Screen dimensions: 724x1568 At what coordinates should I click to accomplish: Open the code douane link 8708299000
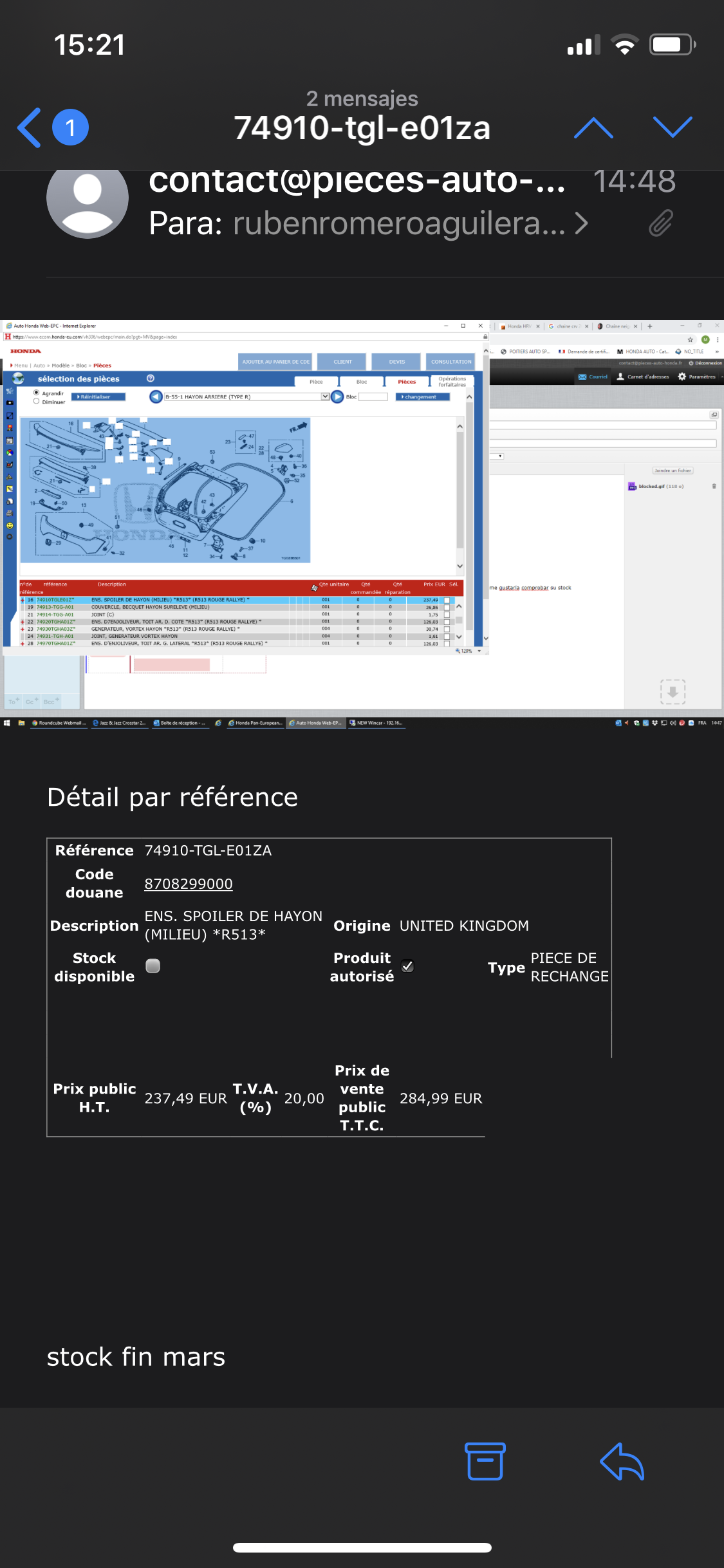[x=189, y=884]
